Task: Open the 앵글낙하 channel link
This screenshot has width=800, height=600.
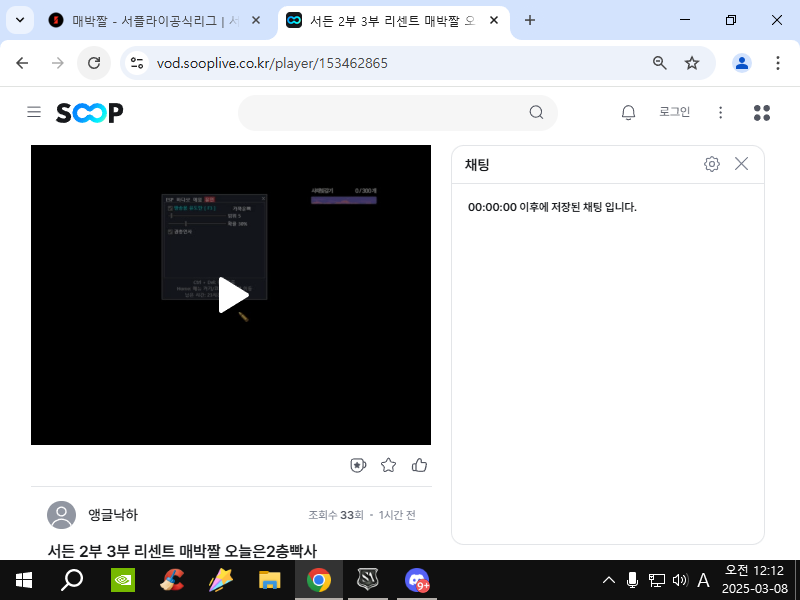Action: (112, 515)
